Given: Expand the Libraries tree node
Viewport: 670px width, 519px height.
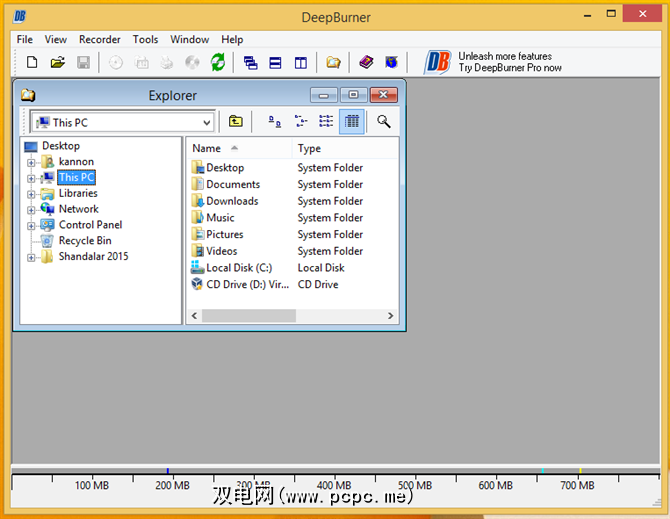Looking at the screenshot, I should click(31, 194).
